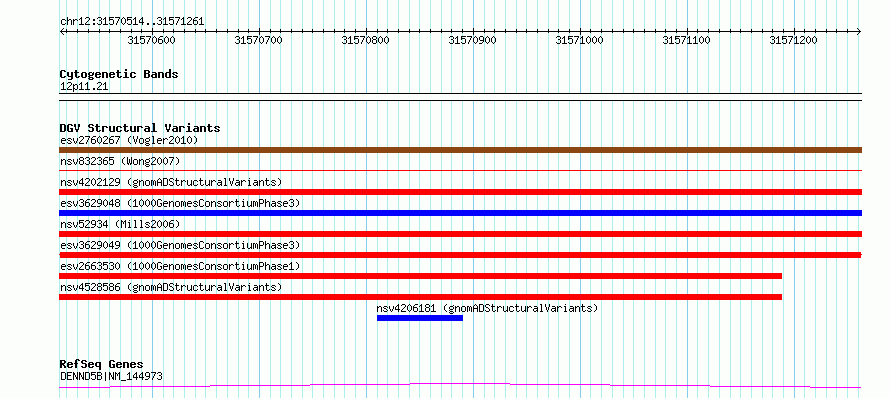Click the DGV Structural Variants track title

point(140,128)
